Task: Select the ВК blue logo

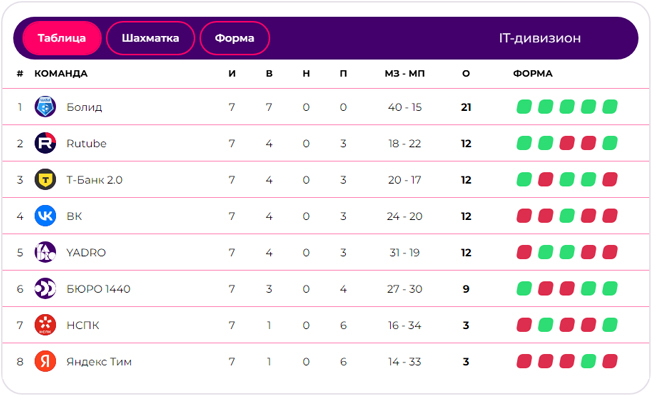Action: 45,216
